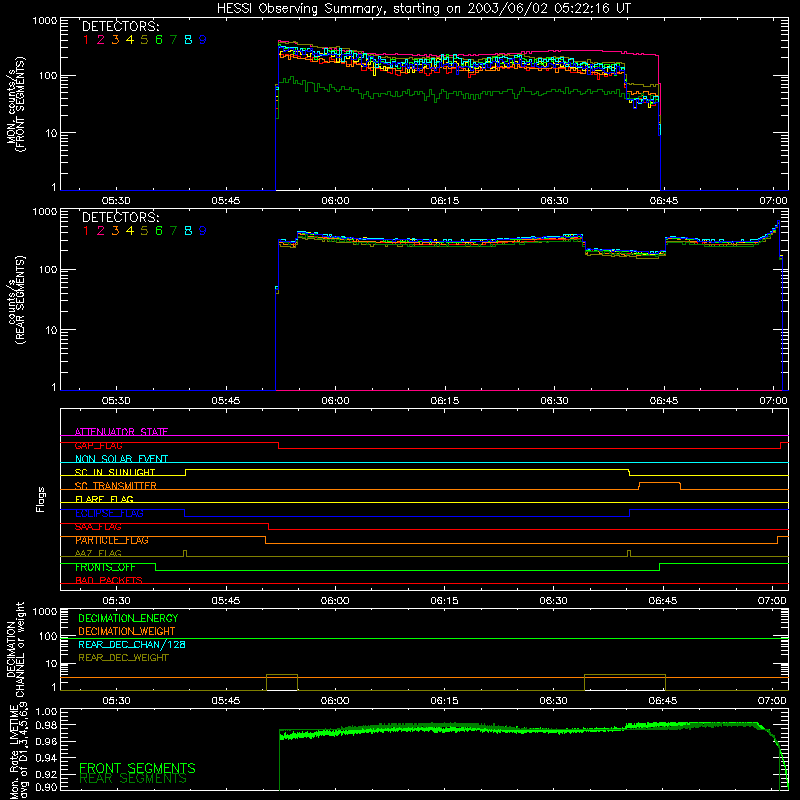The image size is (800, 800).
Task: Click detector number 7 in the top plot legend
Action: (x=173, y=40)
